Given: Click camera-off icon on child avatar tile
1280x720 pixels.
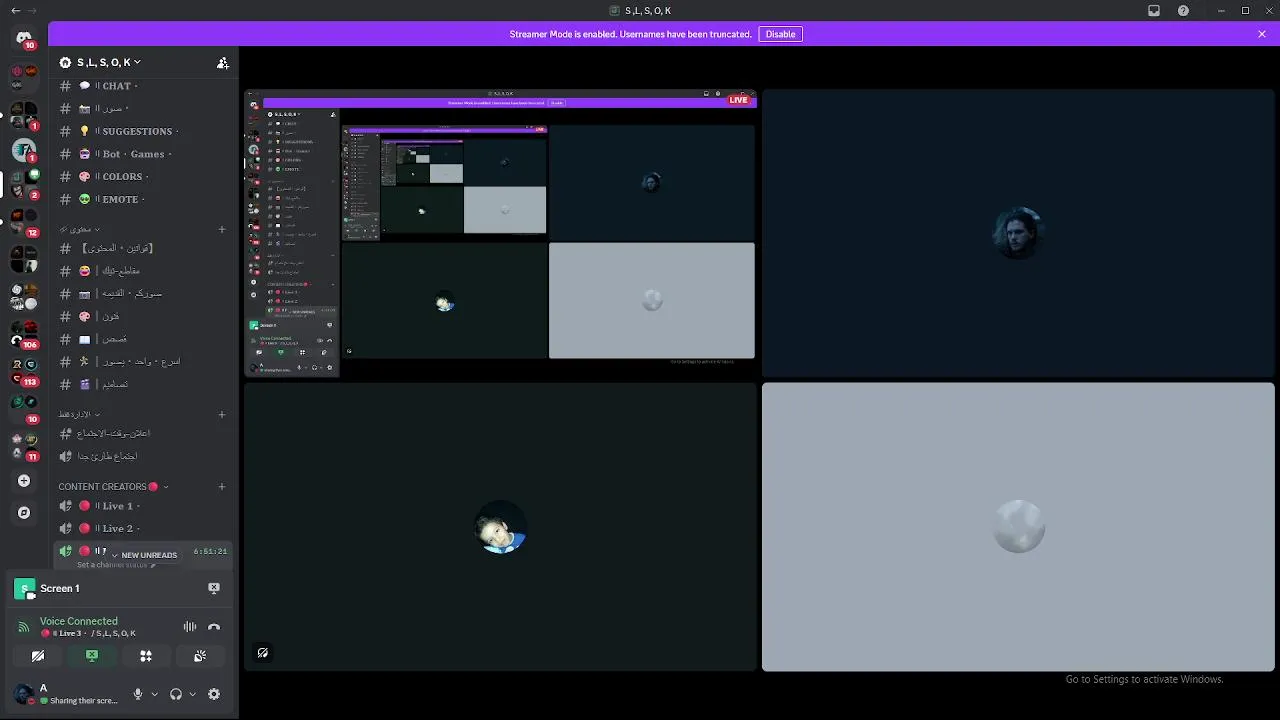Looking at the screenshot, I should 262,653.
